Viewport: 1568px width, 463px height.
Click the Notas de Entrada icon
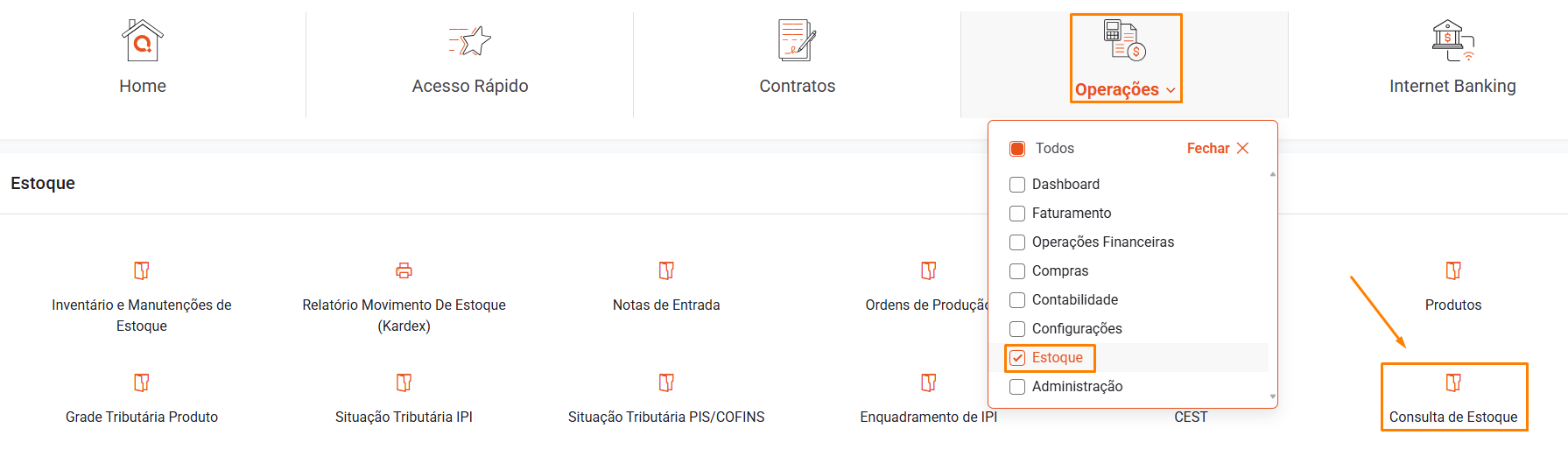click(x=666, y=270)
